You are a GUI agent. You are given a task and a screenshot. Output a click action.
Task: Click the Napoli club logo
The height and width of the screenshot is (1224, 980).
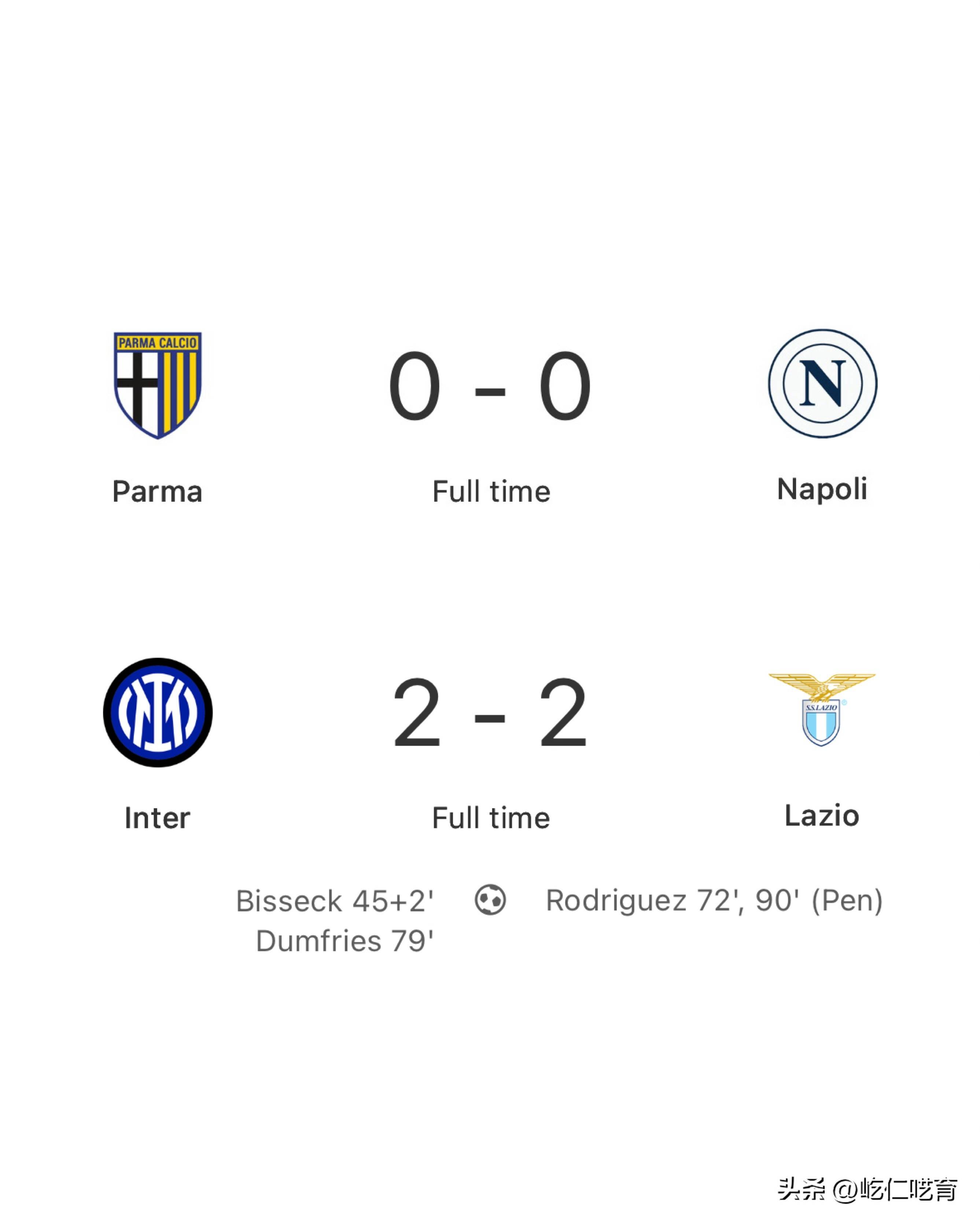click(822, 384)
